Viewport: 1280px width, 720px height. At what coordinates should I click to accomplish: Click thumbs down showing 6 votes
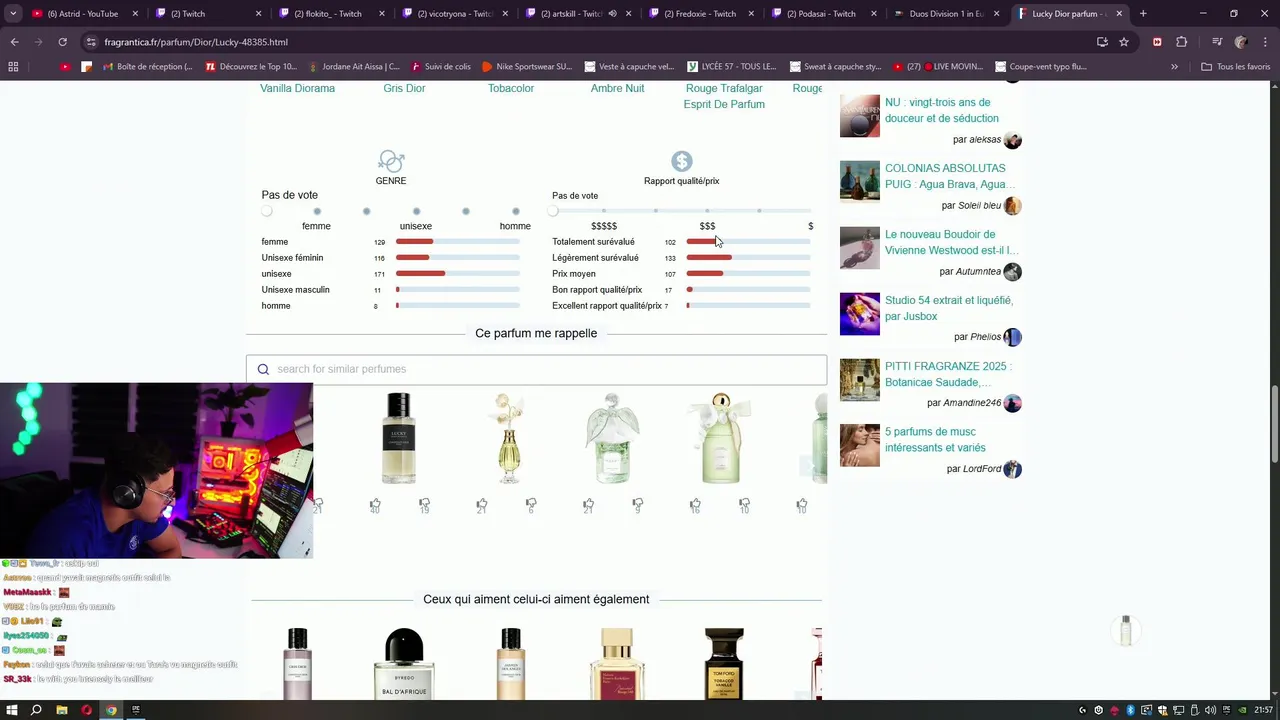point(531,505)
